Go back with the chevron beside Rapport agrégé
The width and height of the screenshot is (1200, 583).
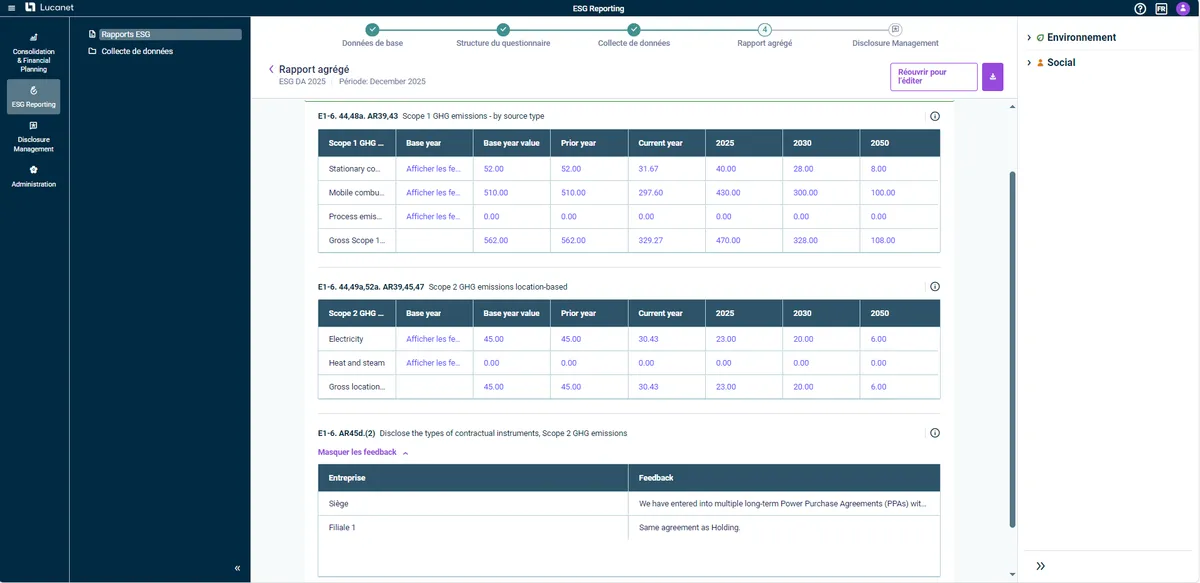271,69
